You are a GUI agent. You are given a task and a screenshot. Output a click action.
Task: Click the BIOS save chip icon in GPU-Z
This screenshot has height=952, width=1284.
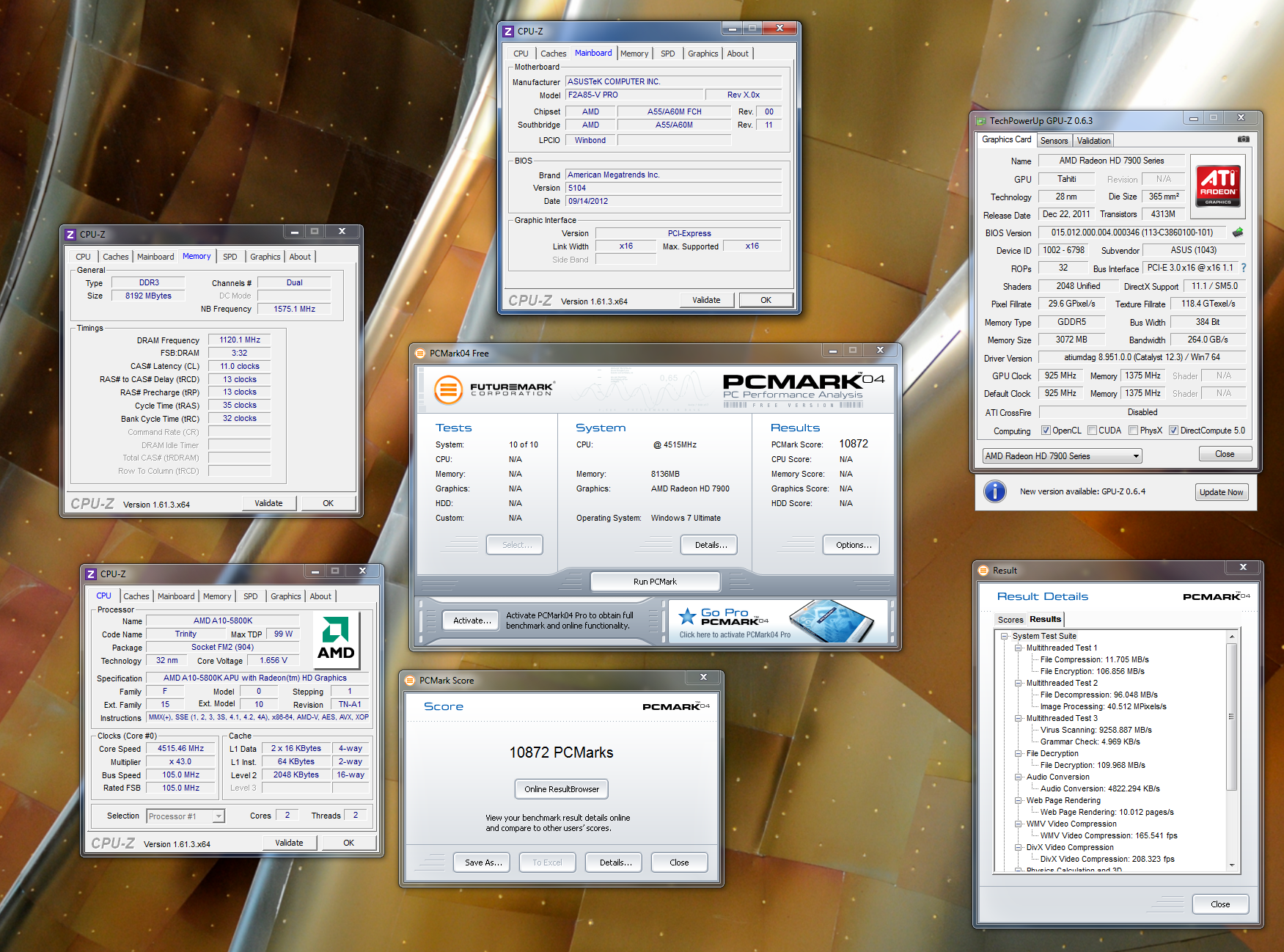tap(1238, 232)
